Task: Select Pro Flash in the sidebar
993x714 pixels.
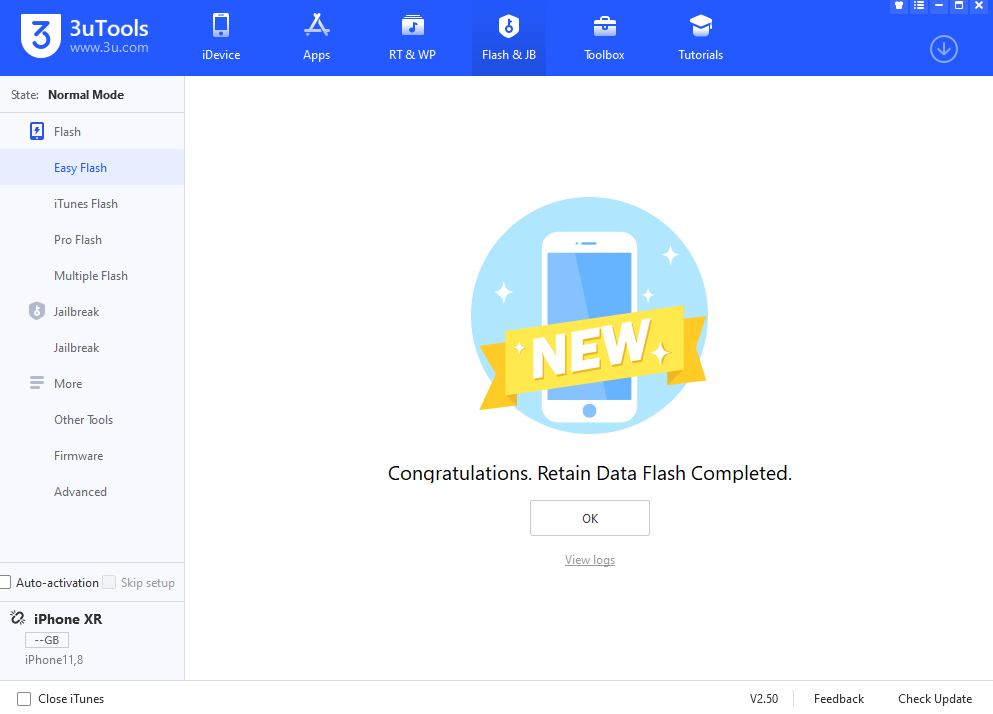Action: coord(78,240)
